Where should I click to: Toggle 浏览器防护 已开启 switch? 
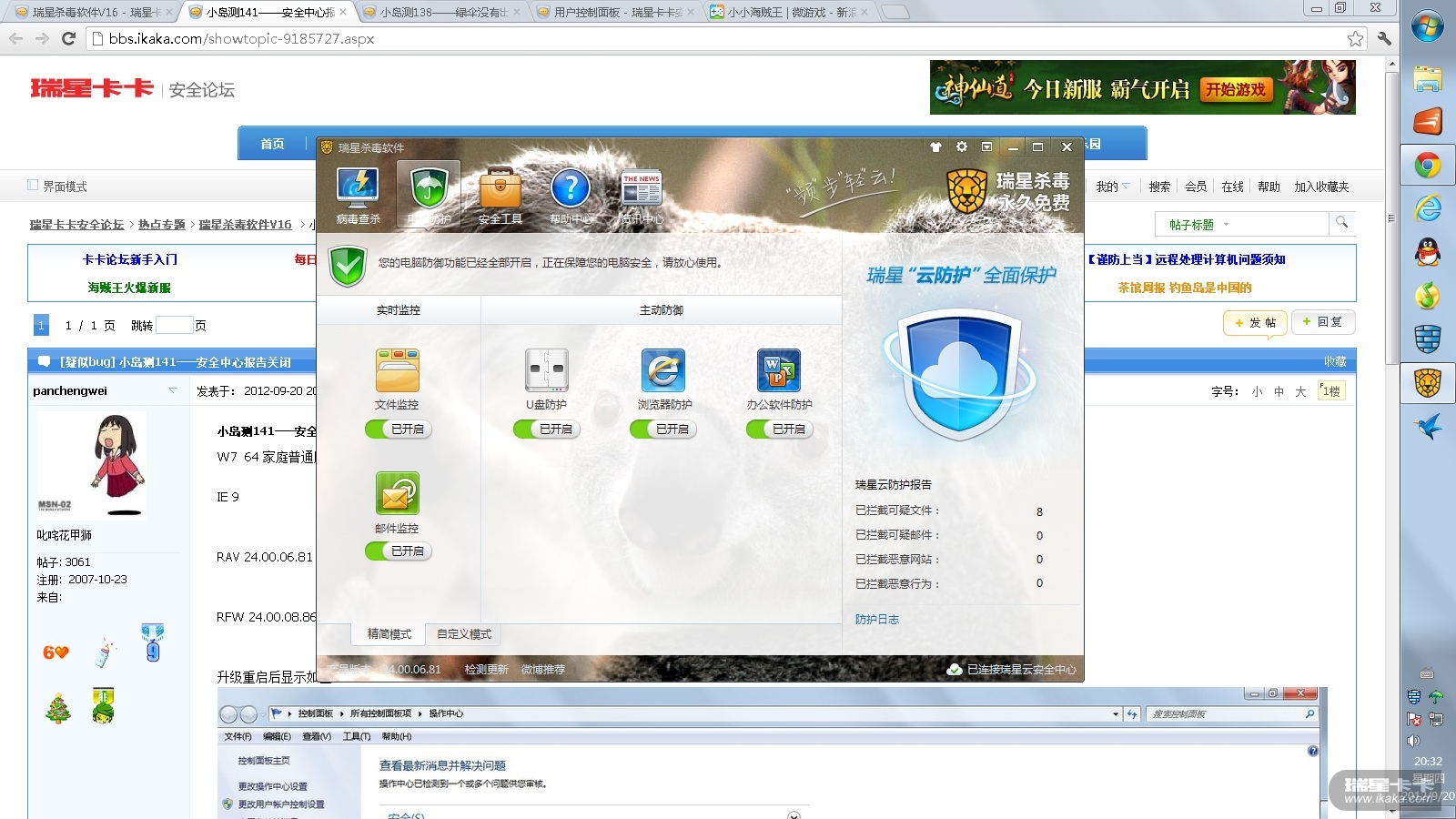[x=662, y=429]
